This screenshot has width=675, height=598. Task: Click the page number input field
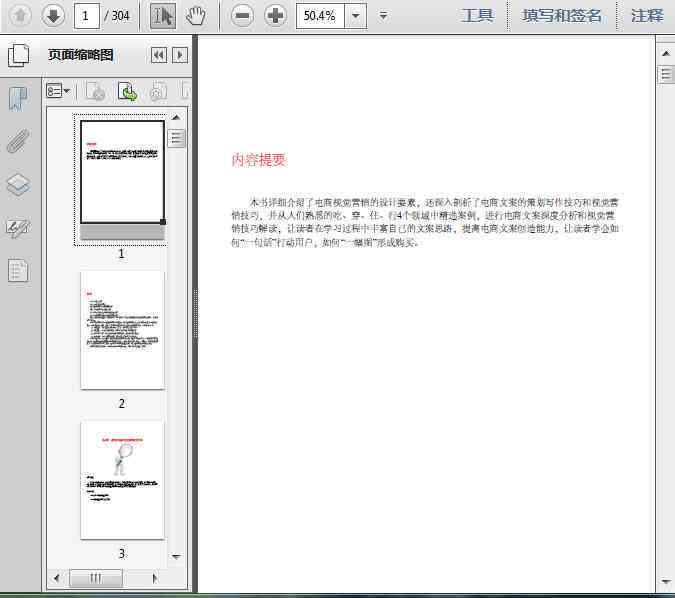[87, 16]
